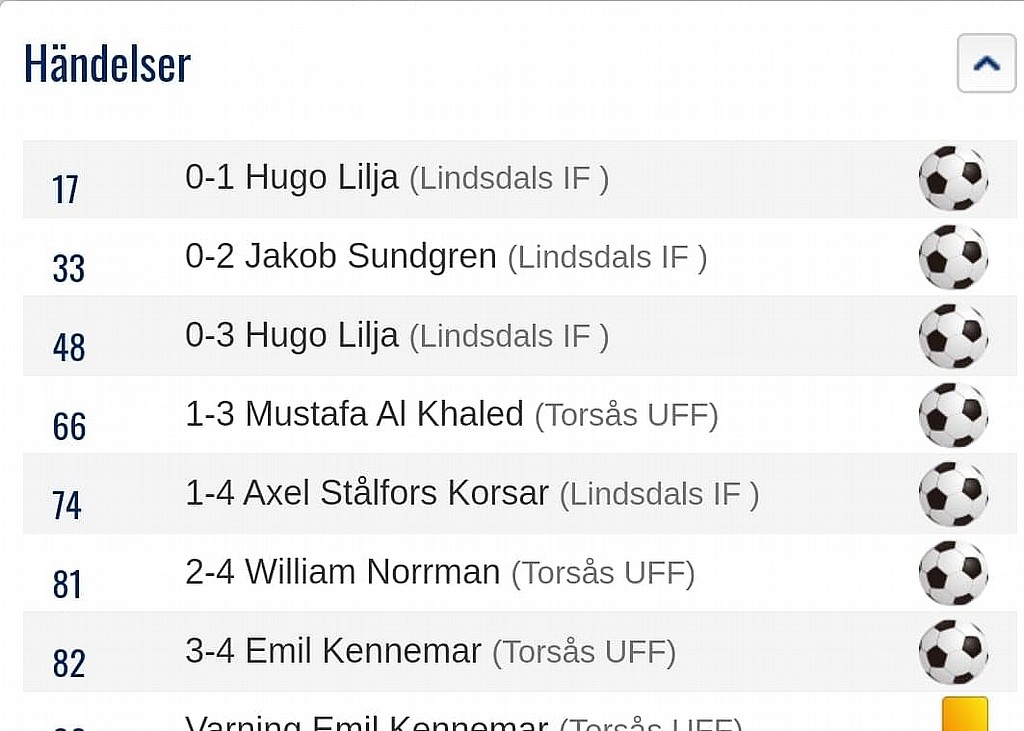Click the Händelser section heading
The height and width of the screenshot is (731, 1024).
click(108, 64)
